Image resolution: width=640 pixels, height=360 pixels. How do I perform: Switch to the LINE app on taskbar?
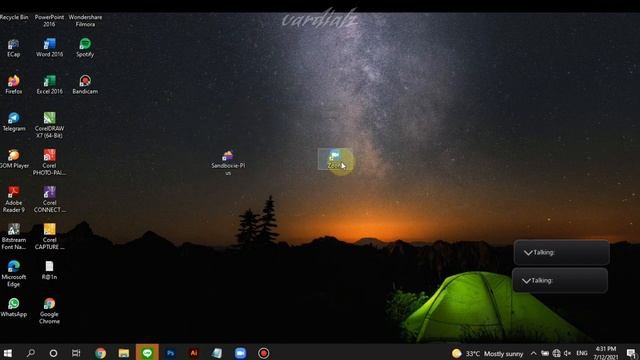147,353
